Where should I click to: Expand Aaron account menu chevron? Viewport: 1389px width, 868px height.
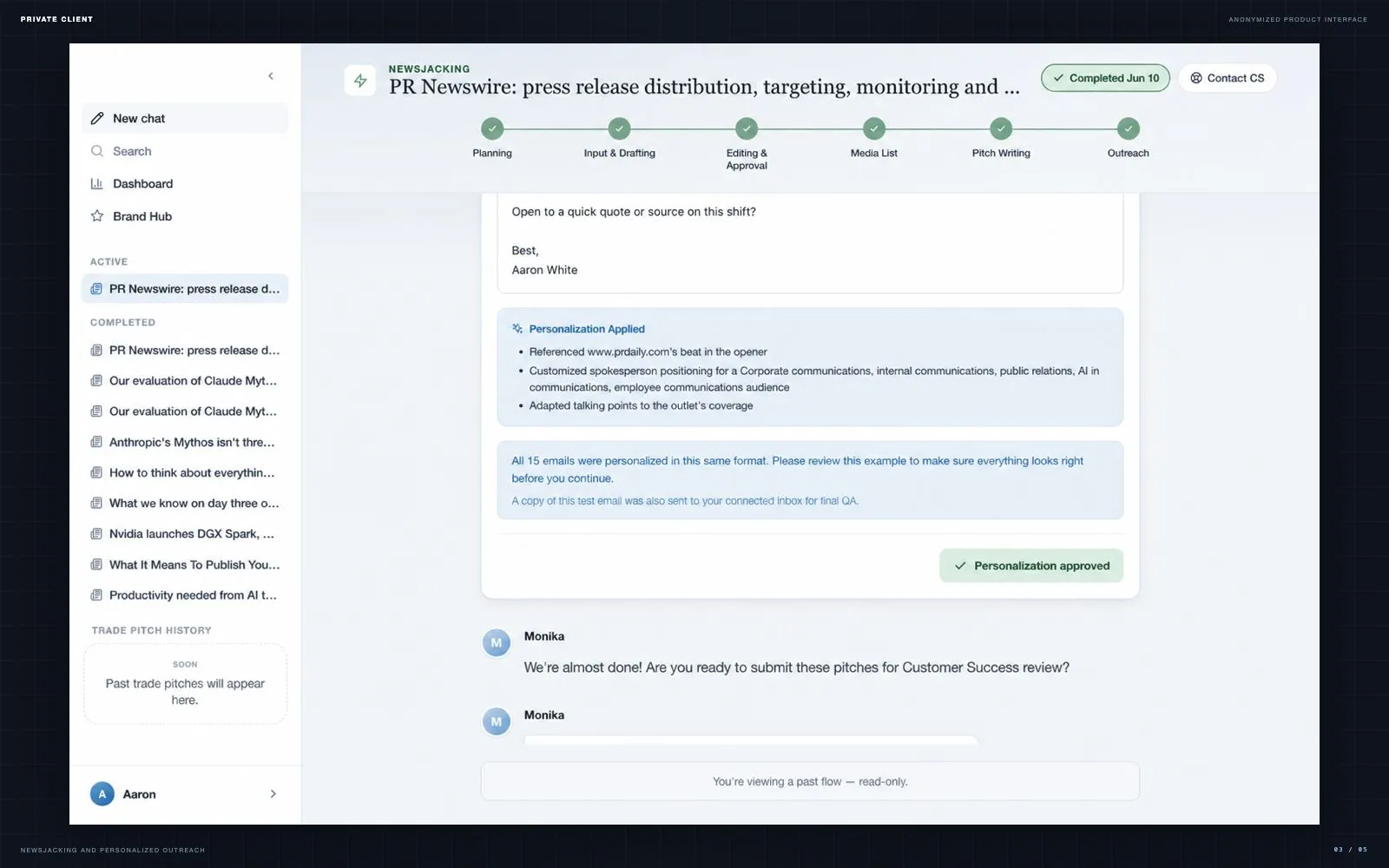(273, 794)
